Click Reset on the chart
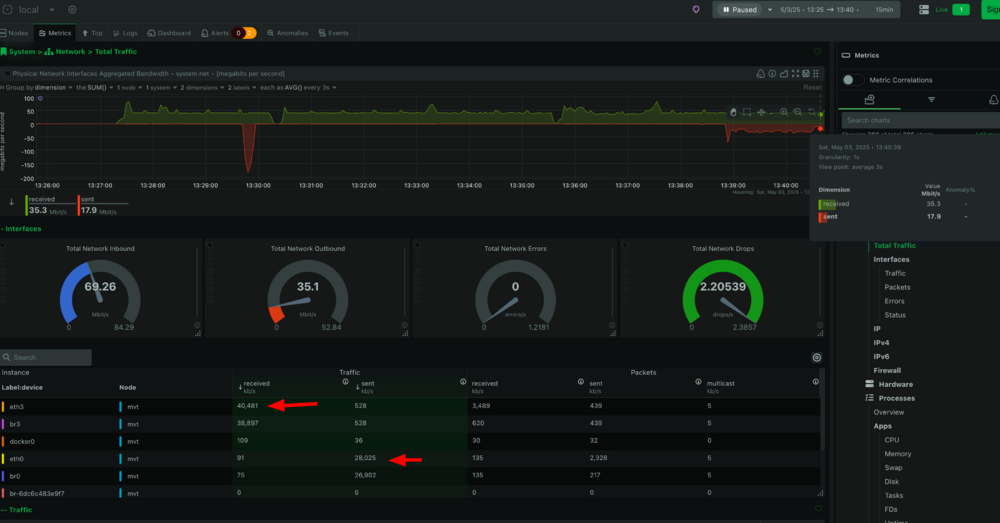 click(812, 87)
